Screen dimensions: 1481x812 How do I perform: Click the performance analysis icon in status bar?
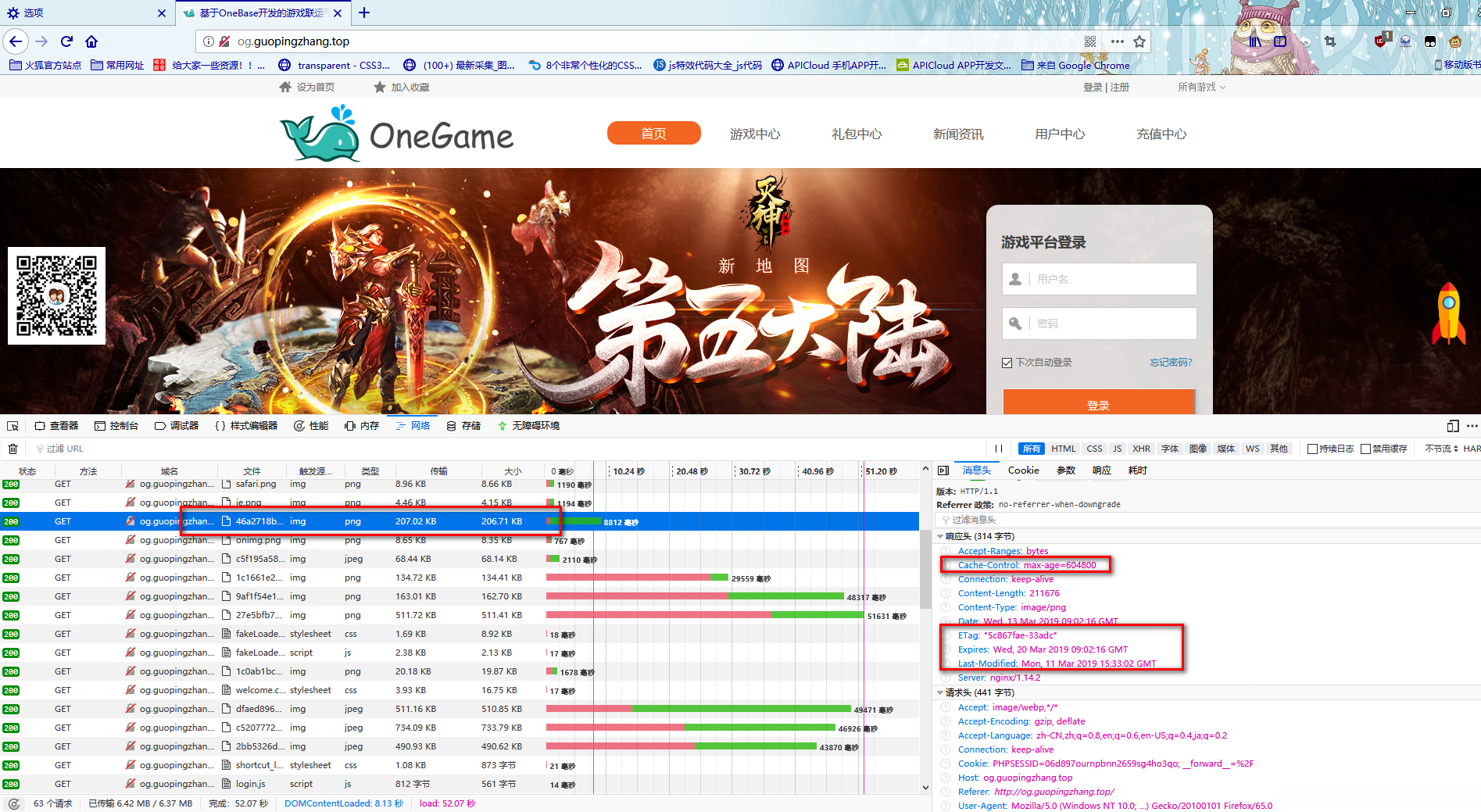(14, 803)
